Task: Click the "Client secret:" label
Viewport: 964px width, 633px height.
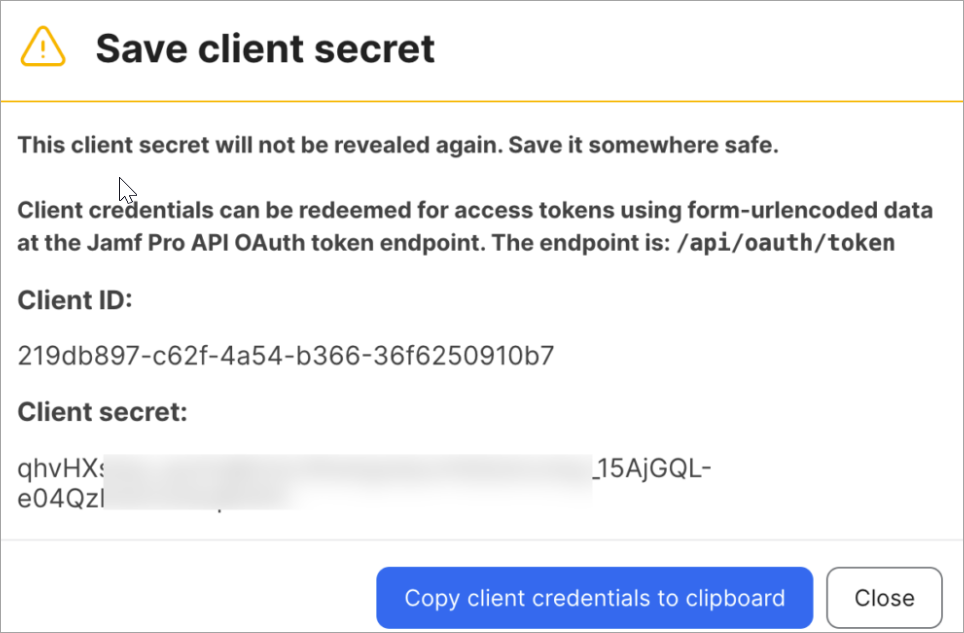Action: (x=102, y=412)
